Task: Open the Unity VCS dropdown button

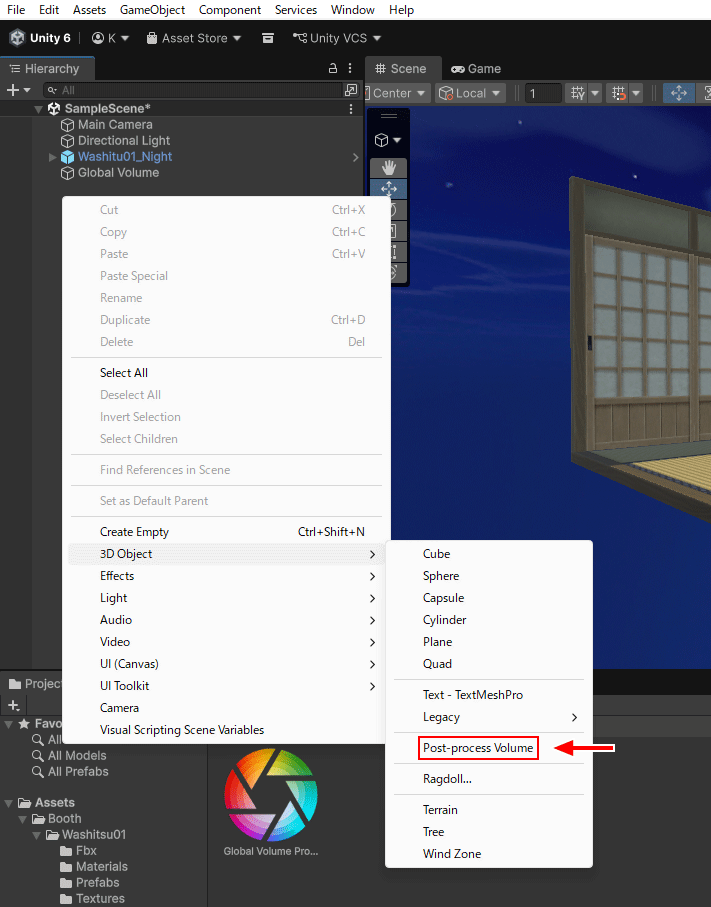Action: pos(337,38)
